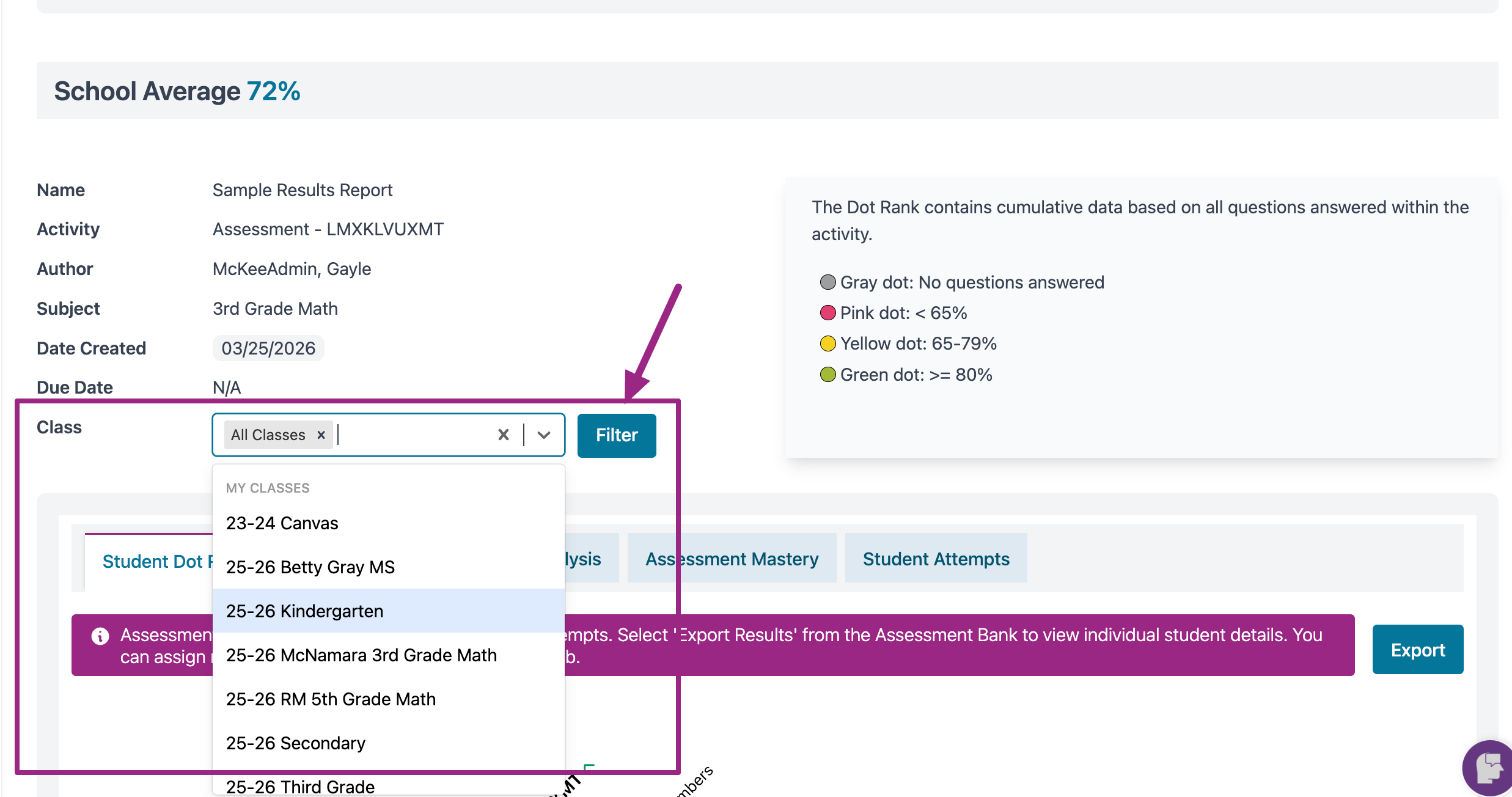Click the Filter button
The image size is (1512, 797).
tap(616, 435)
